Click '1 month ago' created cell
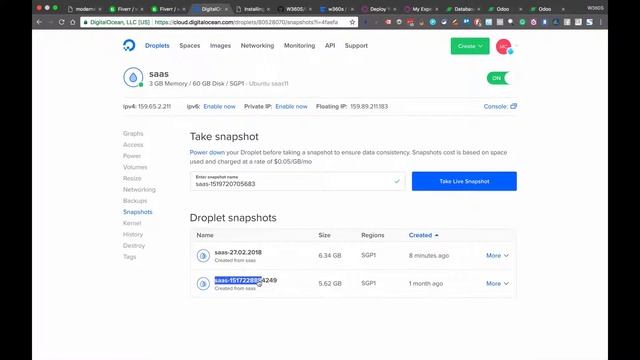 pyautogui.click(x=426, y=283)
